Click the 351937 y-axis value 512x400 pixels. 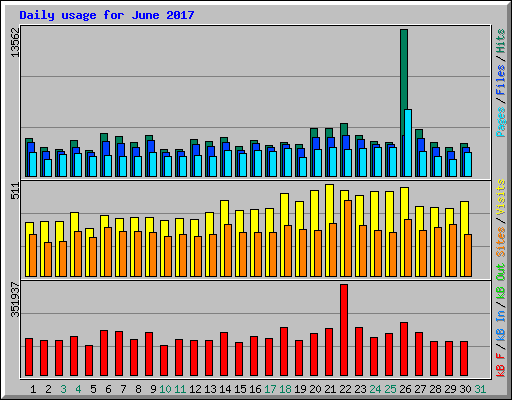coord(15,300)
